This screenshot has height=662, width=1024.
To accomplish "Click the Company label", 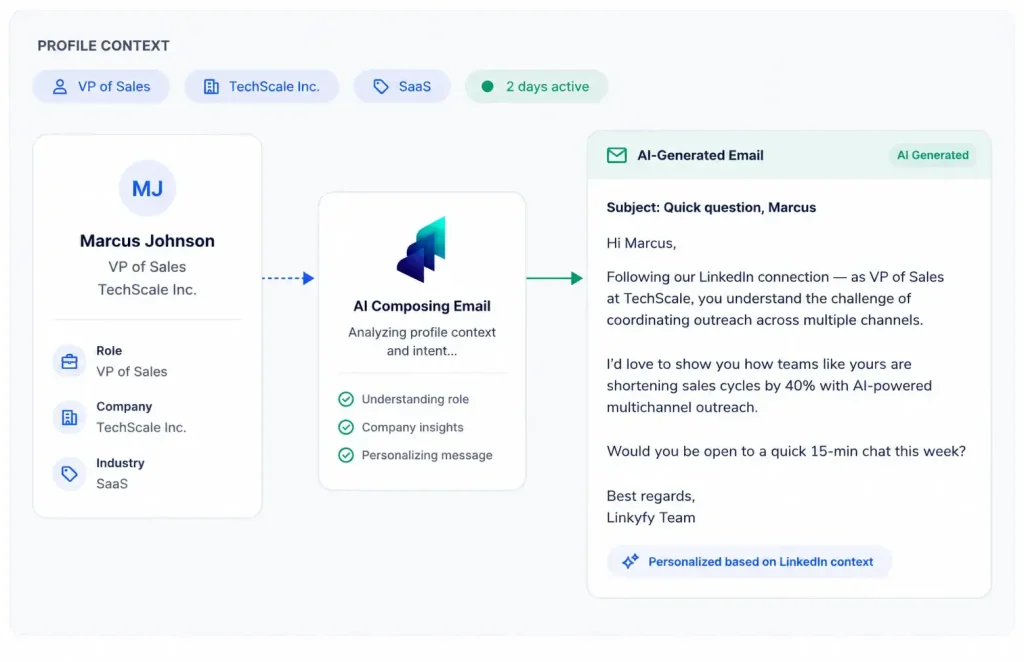I will (x=124, y=407).
